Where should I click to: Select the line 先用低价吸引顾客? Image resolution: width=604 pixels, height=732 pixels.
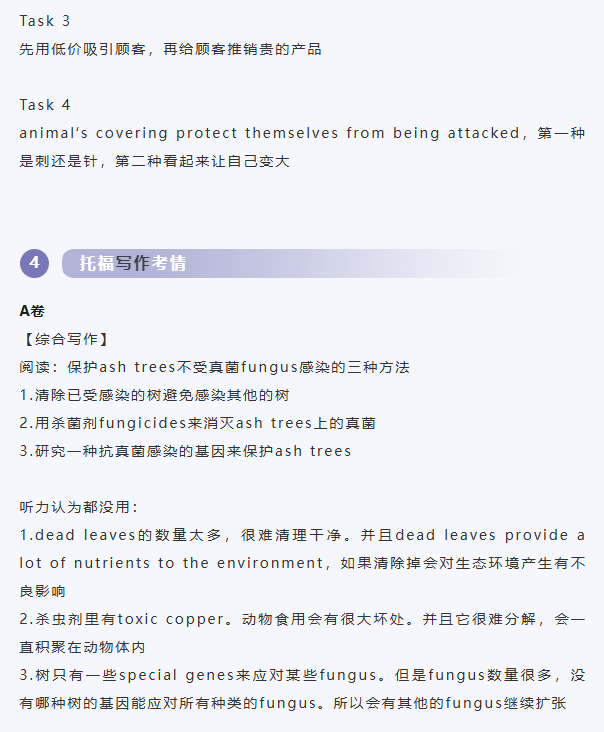click(x=170, y=48)
